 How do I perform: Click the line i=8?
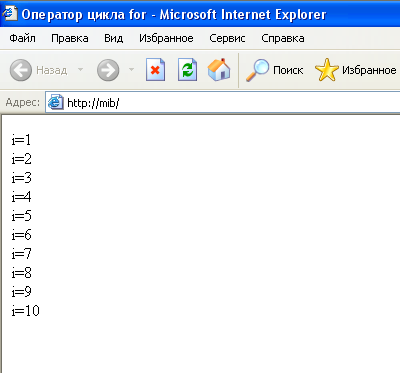point(22,273)
